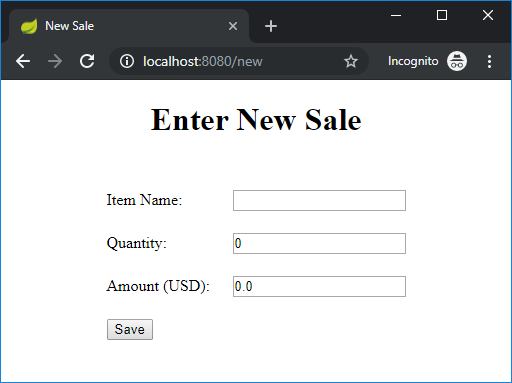Open site information icon in address bar

pyautogui.click(x=127, y=61)
